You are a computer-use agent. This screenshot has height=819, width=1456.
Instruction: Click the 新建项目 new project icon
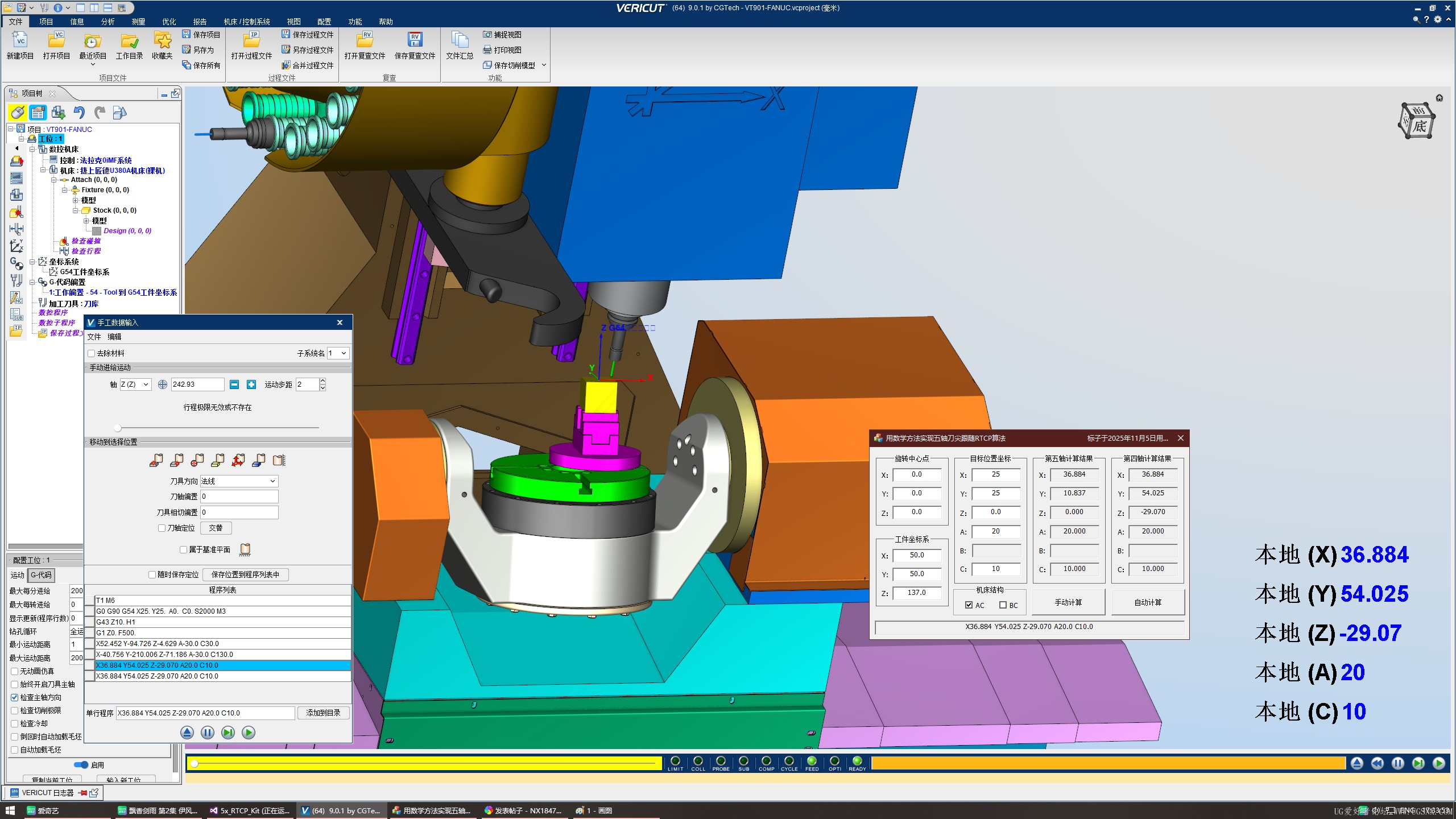pos(20,41)
